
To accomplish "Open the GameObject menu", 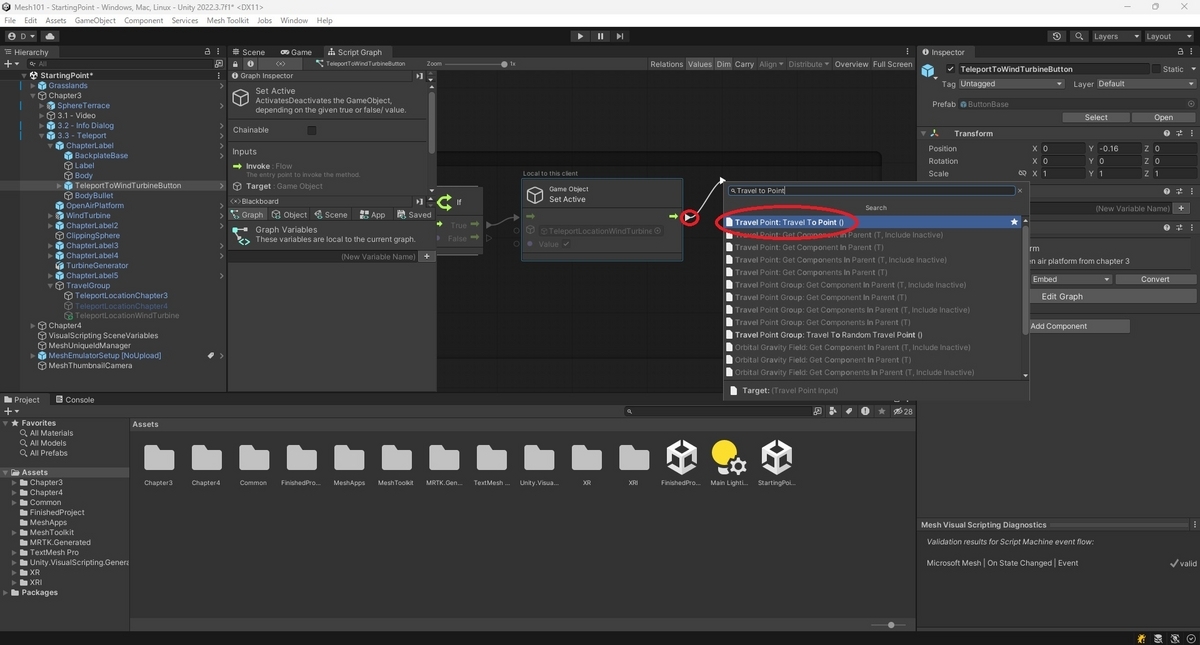I will [x=95, y=20].
